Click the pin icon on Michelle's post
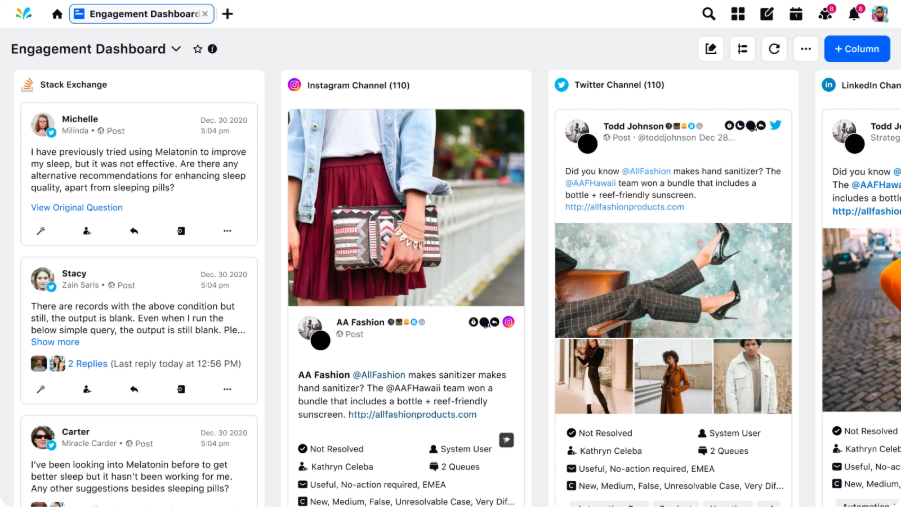The width and height of the screenshot is (901, 507). tap(41, 231)
